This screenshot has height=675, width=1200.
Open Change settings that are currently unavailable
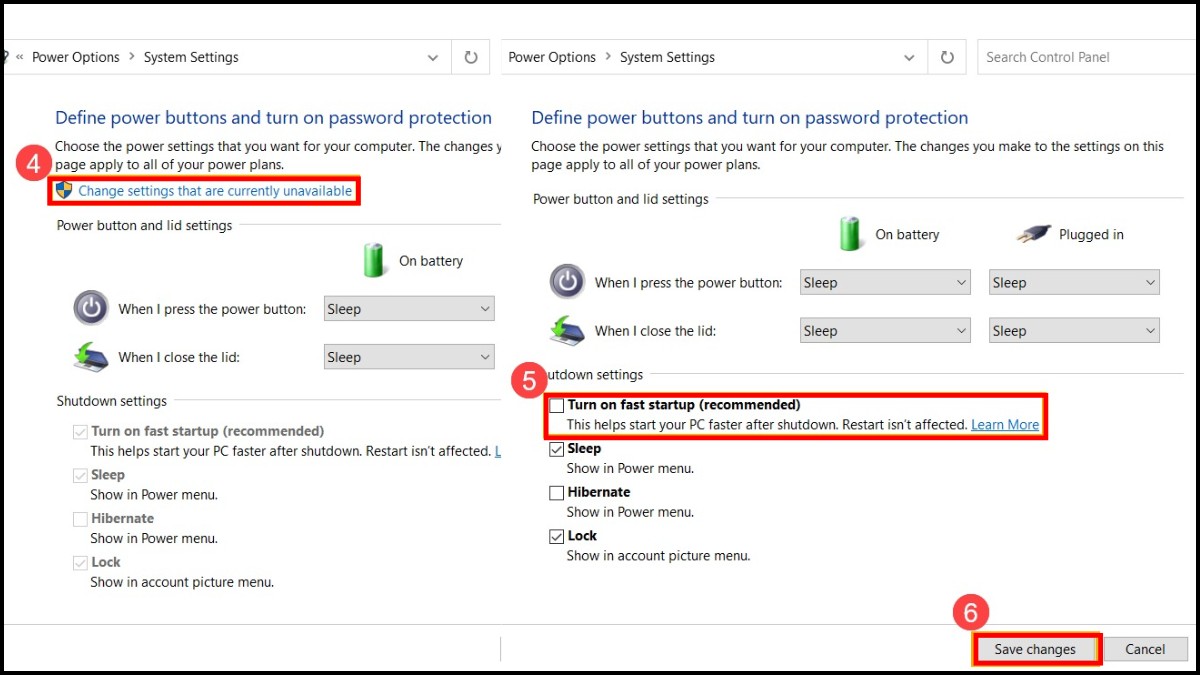point(215,190)
